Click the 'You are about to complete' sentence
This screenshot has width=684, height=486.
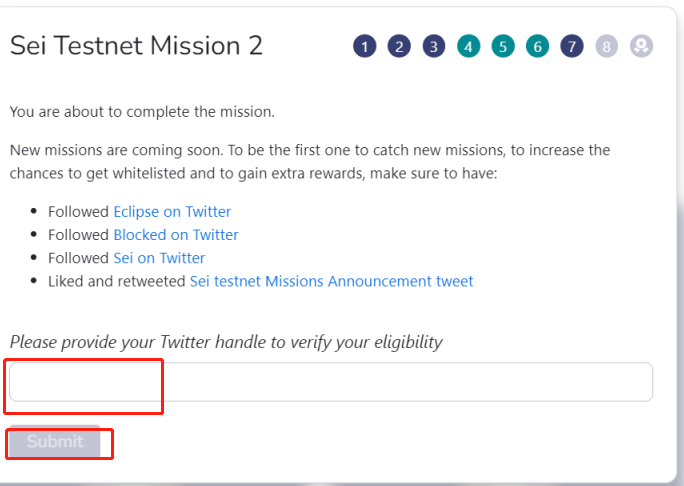142,112
